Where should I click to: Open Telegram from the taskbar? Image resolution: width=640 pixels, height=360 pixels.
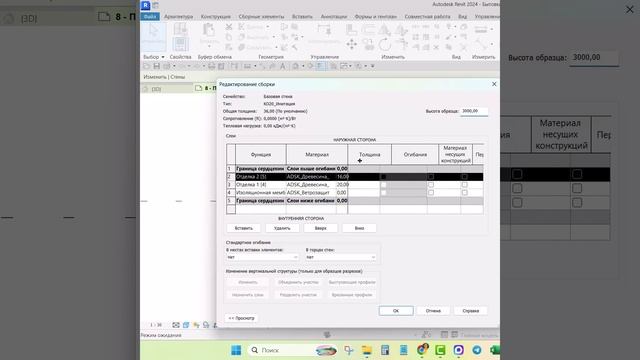click(x=476, y=350)
